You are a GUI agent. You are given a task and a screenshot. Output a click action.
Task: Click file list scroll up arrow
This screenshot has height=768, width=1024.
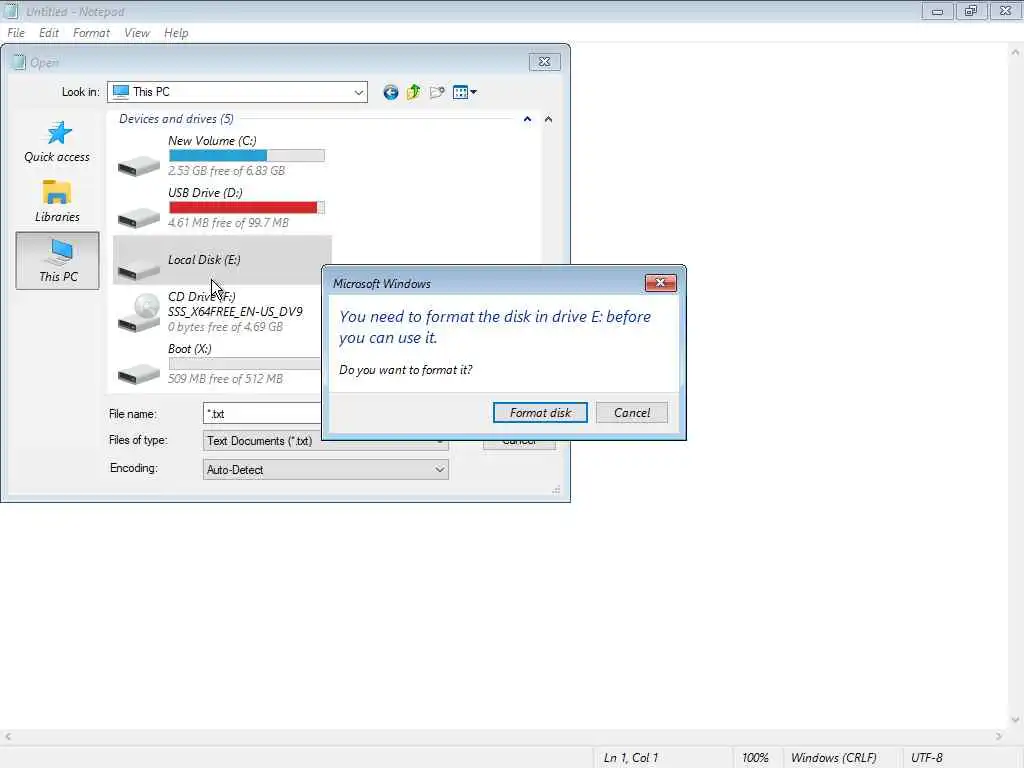point(549,119)
